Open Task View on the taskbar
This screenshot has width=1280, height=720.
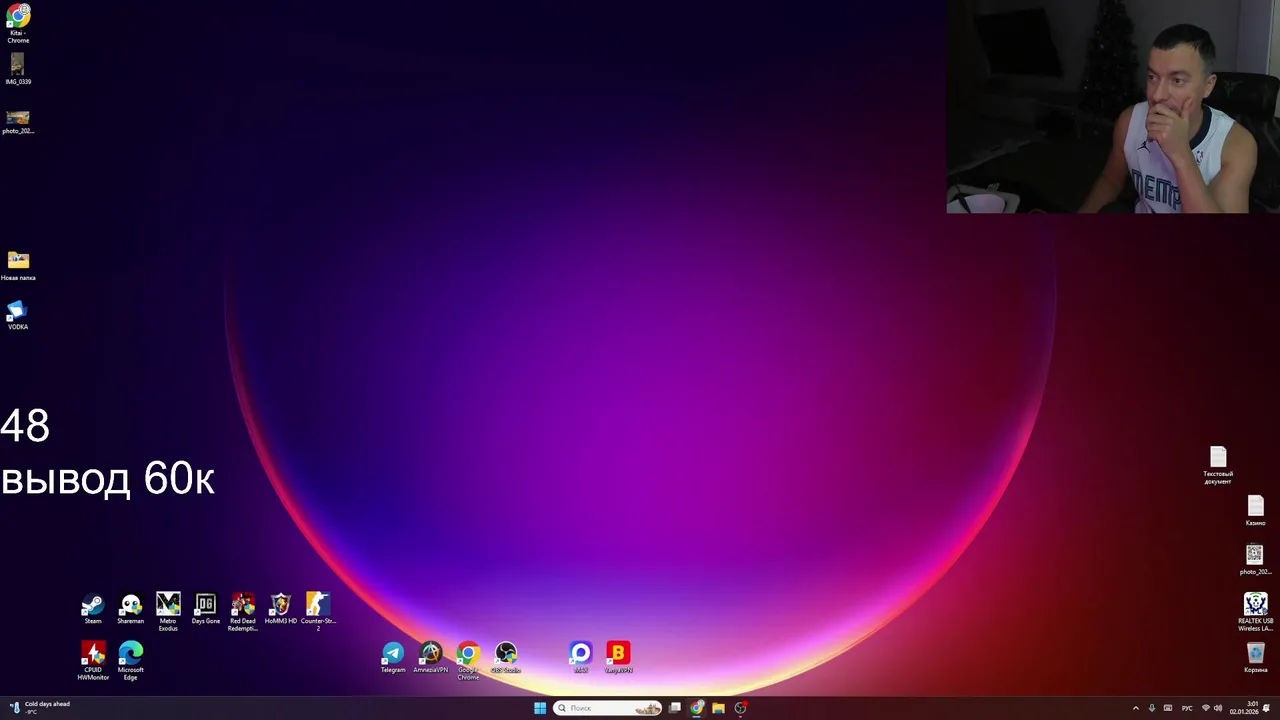pos(675,708)
